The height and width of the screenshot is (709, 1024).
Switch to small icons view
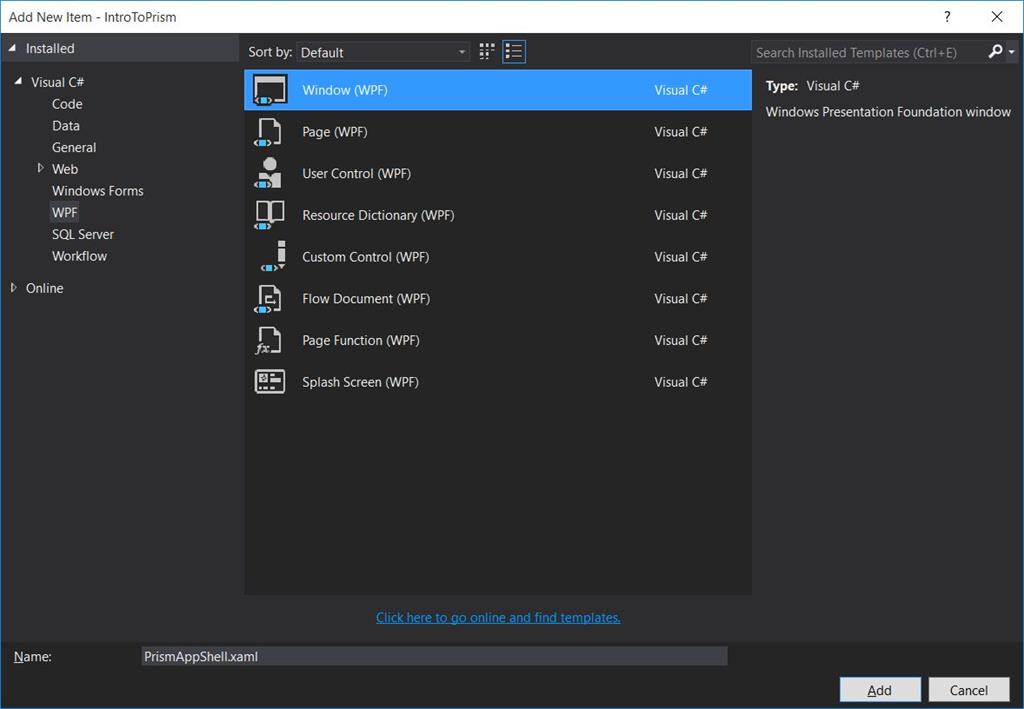click(487, 52)
